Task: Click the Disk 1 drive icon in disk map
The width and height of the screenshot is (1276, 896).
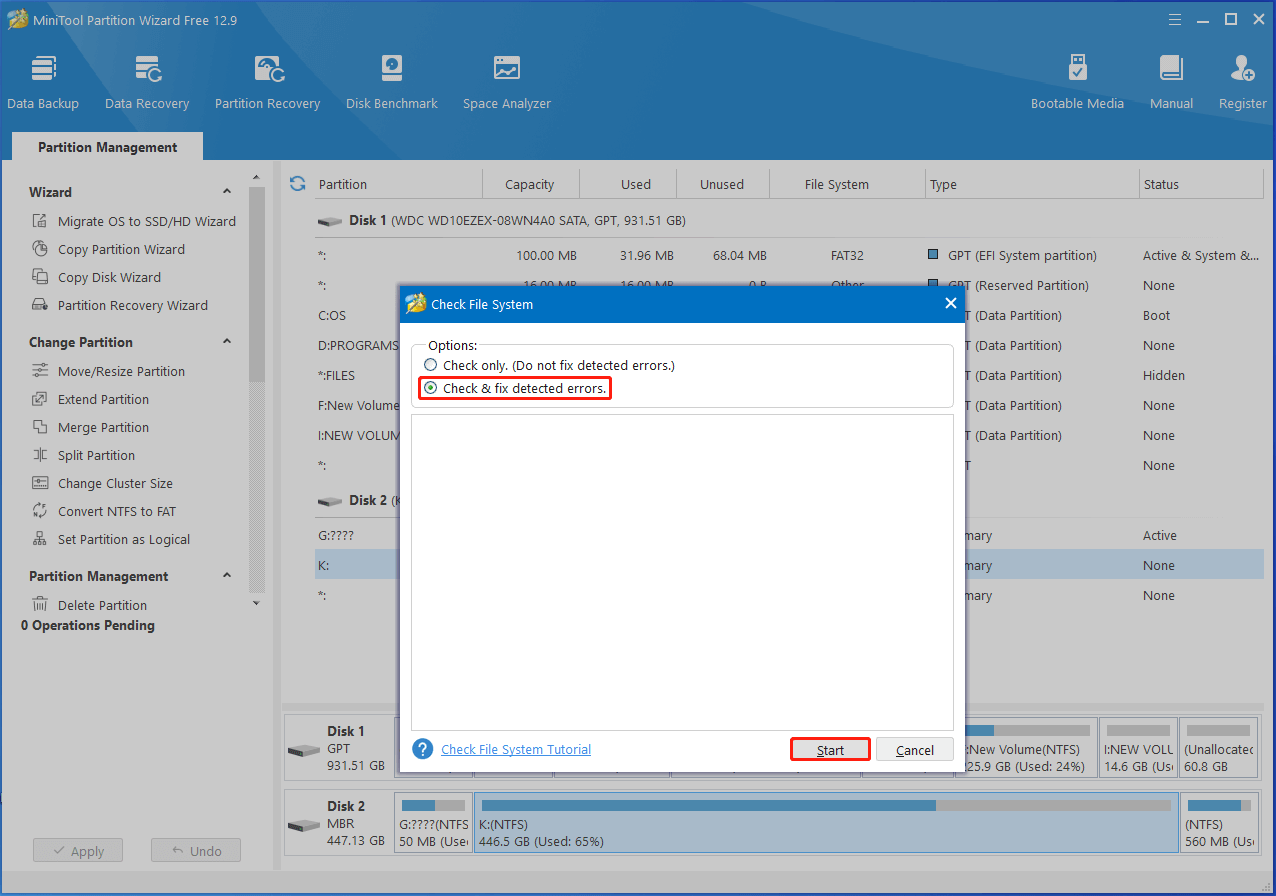Action: click(304, 750)
